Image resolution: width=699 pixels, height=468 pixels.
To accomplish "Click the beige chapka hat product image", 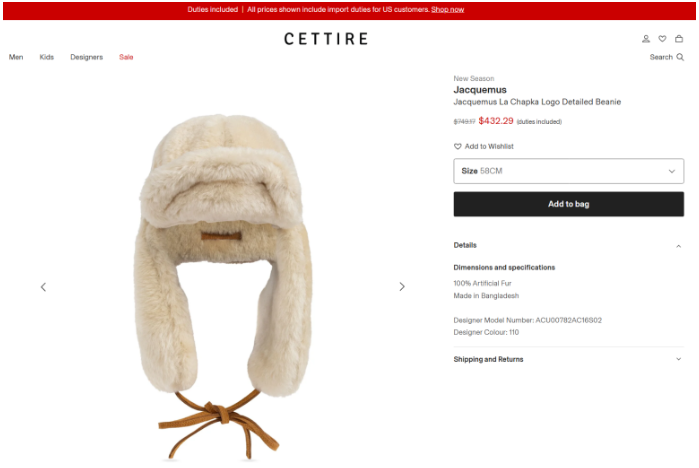I will coord(223,285).
